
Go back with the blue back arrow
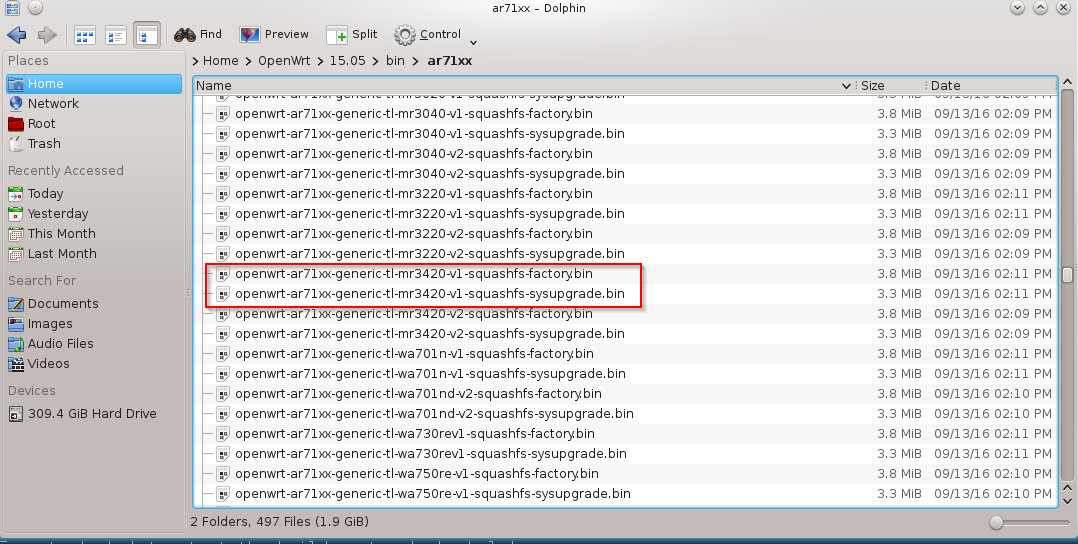16,35
